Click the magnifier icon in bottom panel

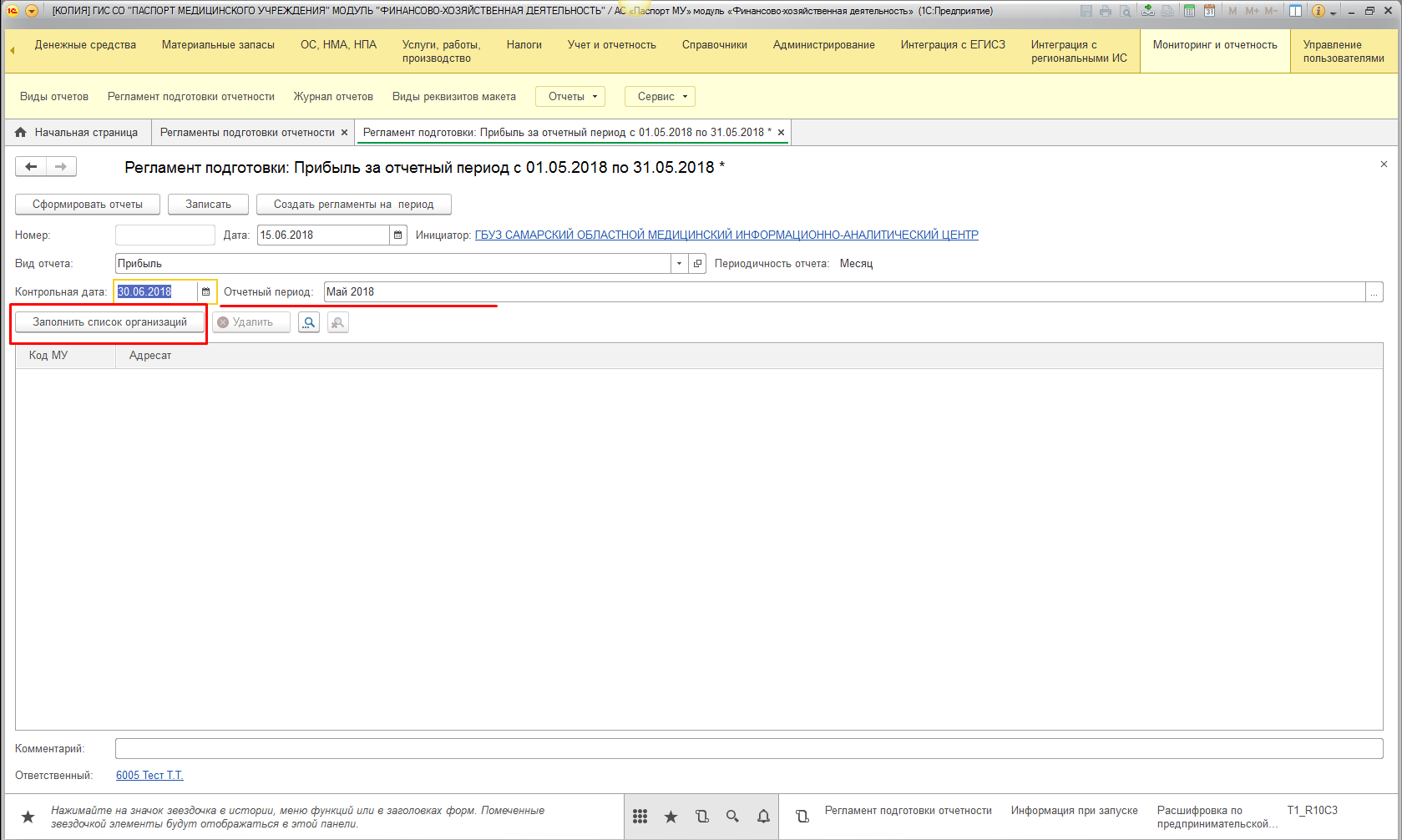(x=732, y=817)
